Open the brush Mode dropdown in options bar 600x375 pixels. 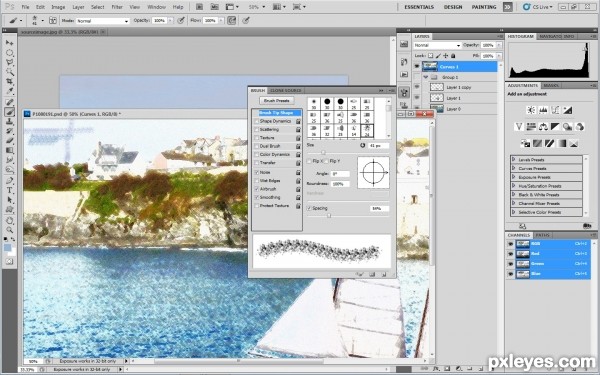102,21
